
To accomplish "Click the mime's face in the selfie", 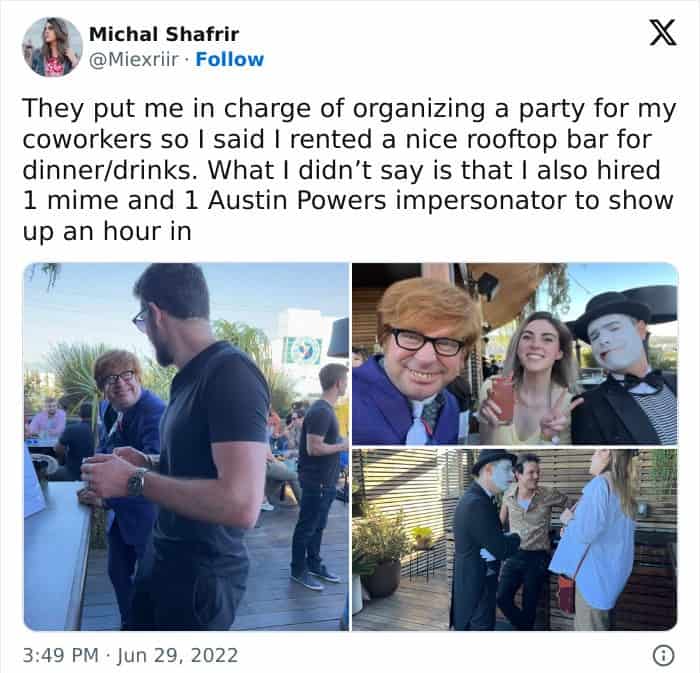I will pyautogui.click(x=612, y=341).
